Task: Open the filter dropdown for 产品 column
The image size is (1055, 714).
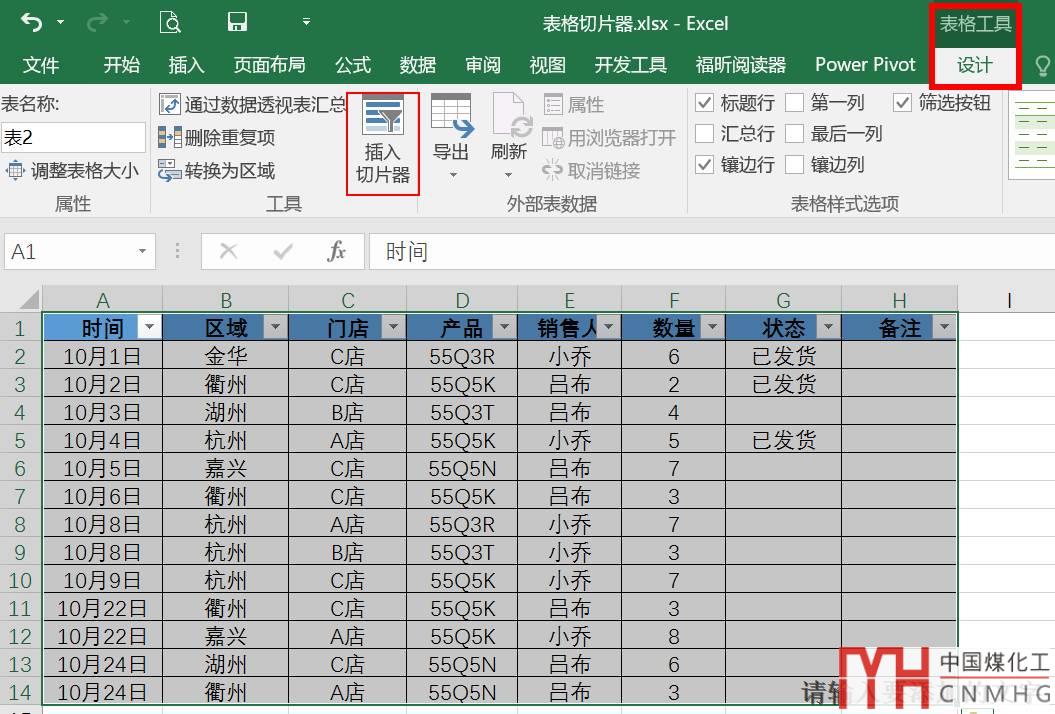Action: 502,328
